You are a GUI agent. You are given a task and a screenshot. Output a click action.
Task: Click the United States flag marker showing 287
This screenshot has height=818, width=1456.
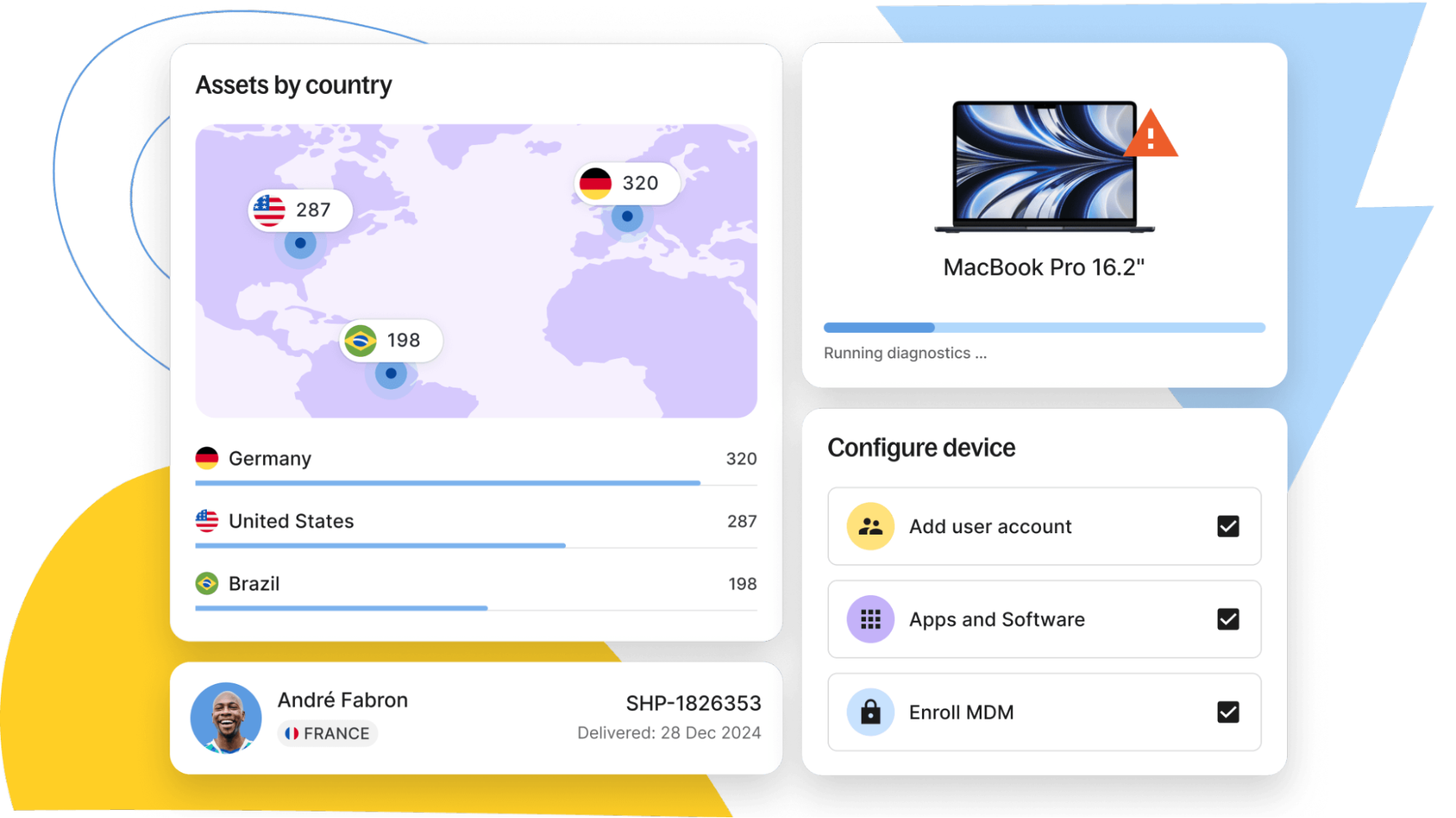pos(300,211)
